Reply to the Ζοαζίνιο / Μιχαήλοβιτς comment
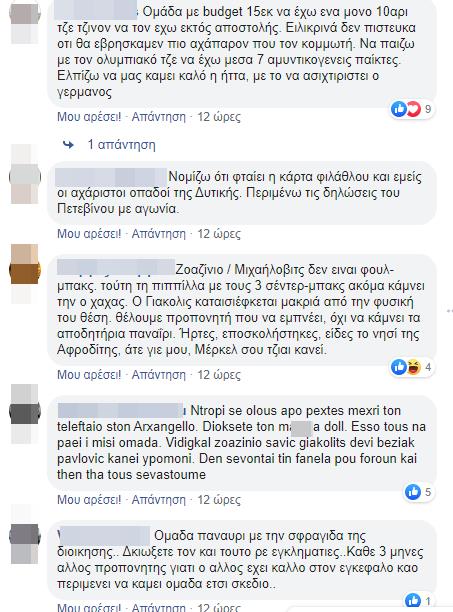 [158, 375]
